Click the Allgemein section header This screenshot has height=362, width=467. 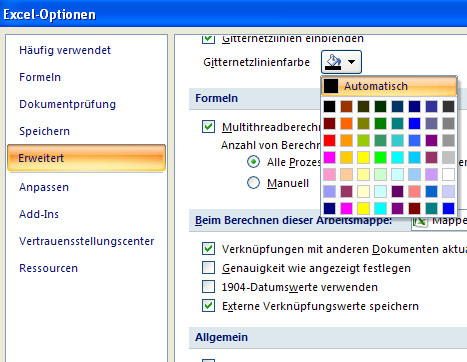(x=222, y=337)
